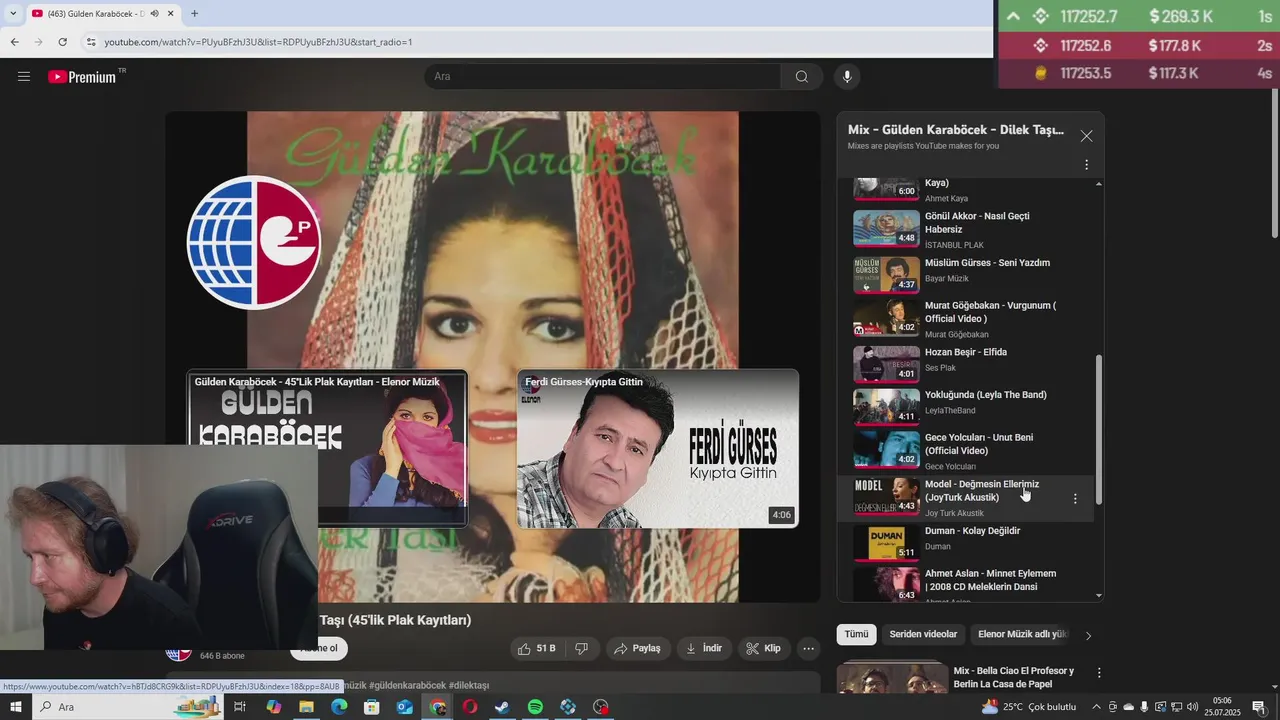Open options for Model - Değmesin Ellerimiz
Viewport: 1280px width, 720px height.
(x=1075, y=498)
